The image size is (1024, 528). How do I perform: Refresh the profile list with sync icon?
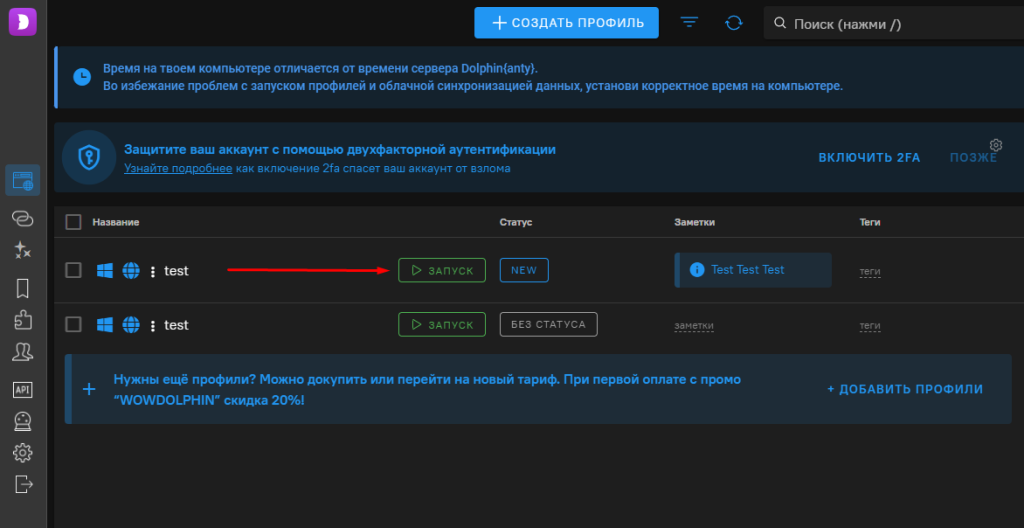point(734,22)
